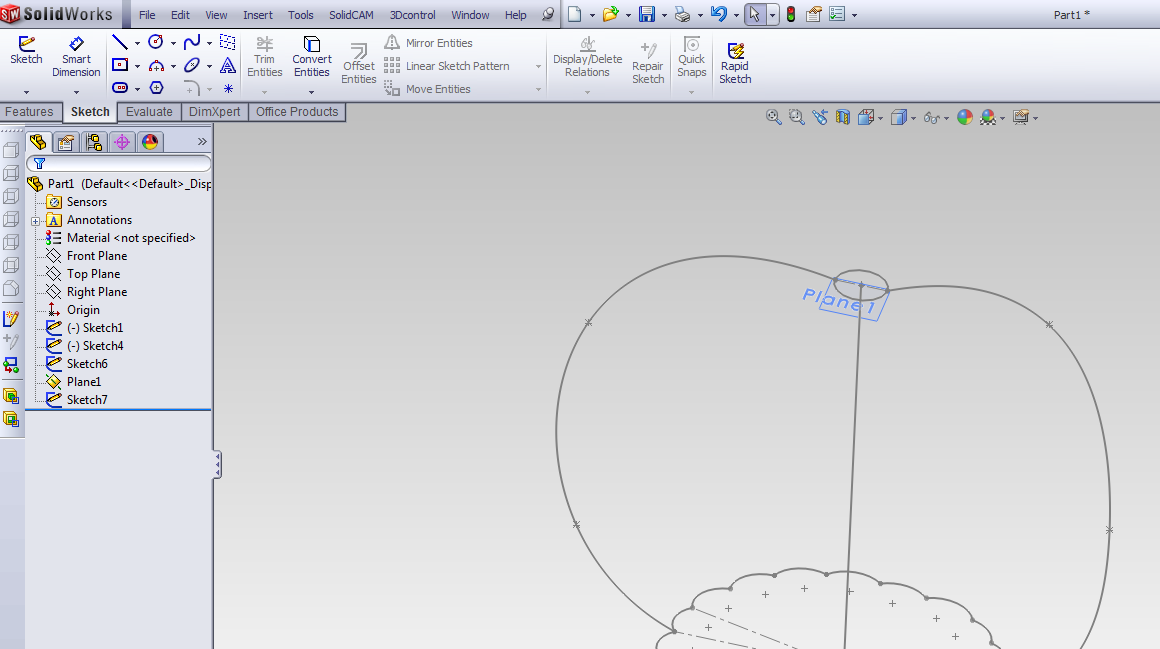1160x649 pixels.
Task: Open the DimXpertManager crosshair tab
Action: 122,142
